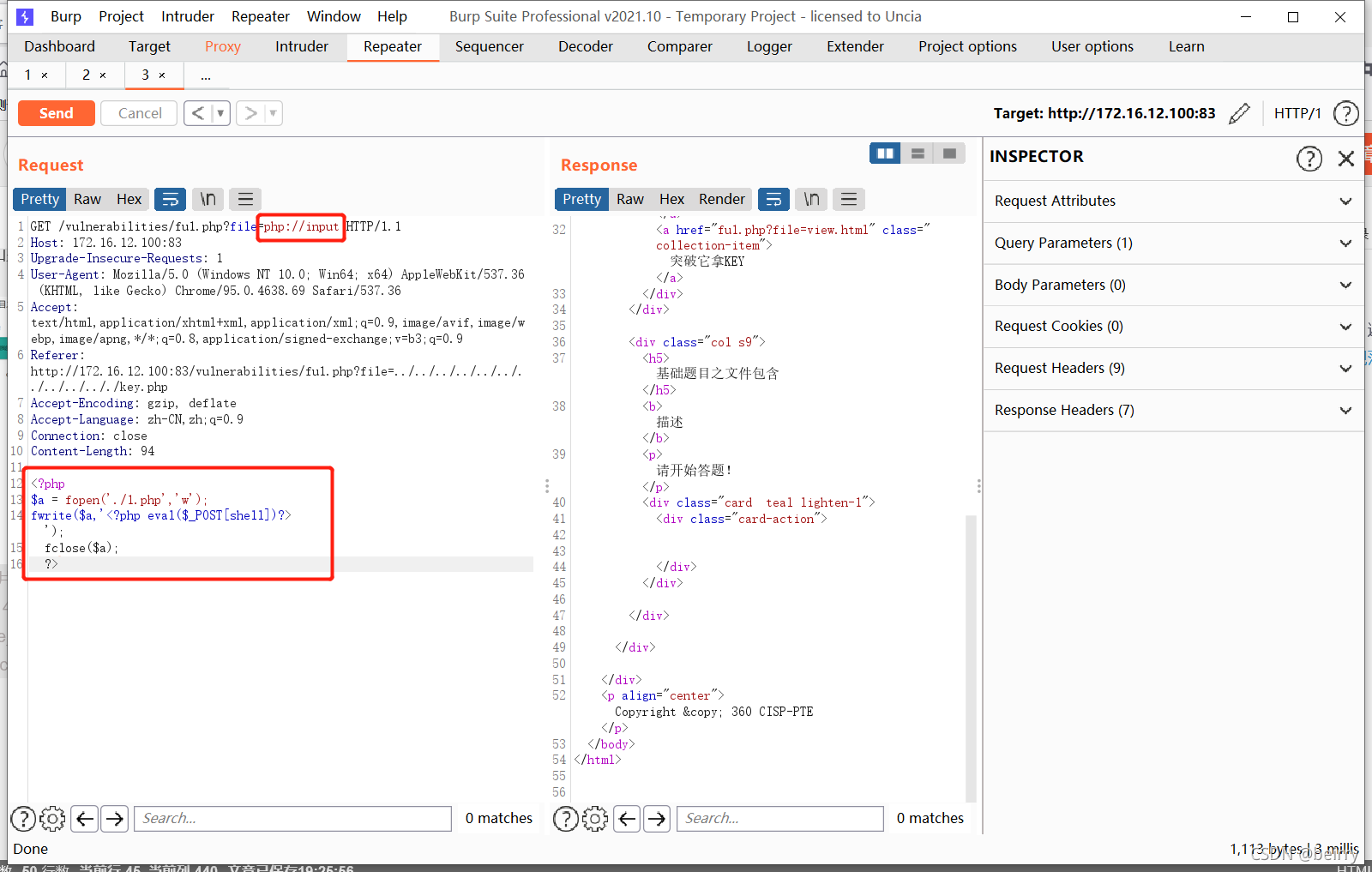
Task: Open Inspector help icon
Action: (1309, 158)
